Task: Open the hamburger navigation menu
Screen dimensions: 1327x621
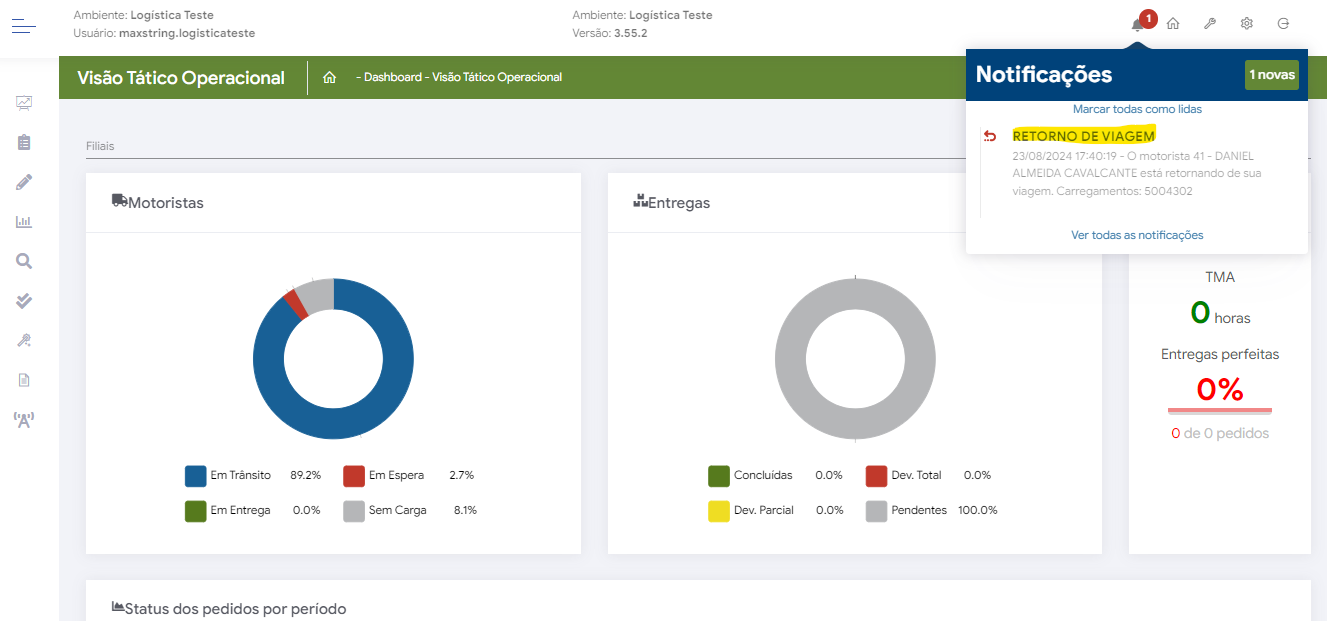Action: click(x=24, y=26)
